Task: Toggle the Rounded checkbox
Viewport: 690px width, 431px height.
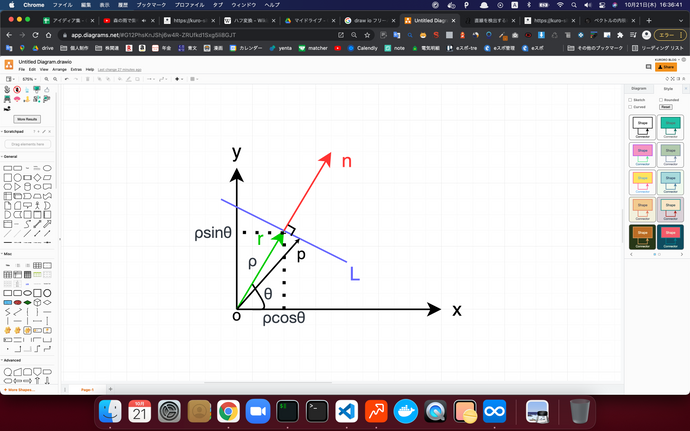Action: point(661,100)
